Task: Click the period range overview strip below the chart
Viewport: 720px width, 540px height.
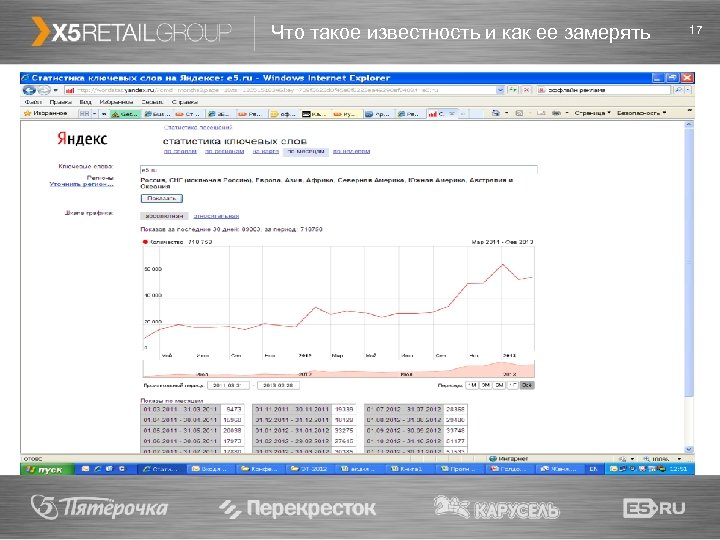Action: [338, 369]
